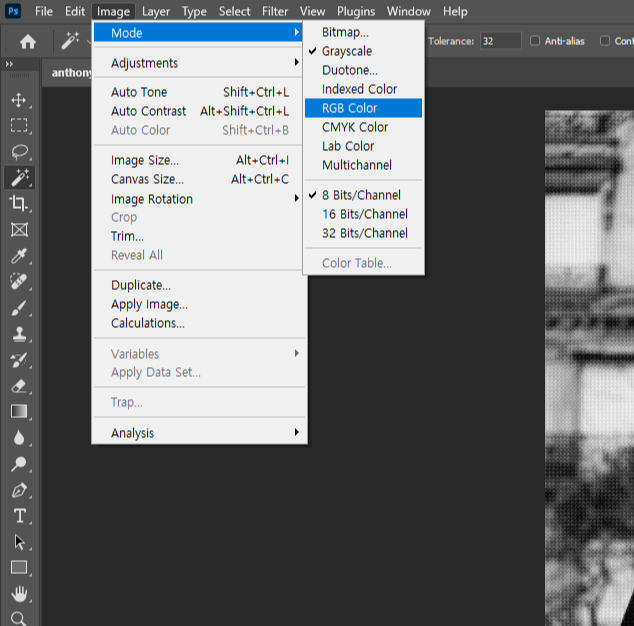Open the Type menu
The height and width of the screenshot is (626, 634).
(194, 11)
